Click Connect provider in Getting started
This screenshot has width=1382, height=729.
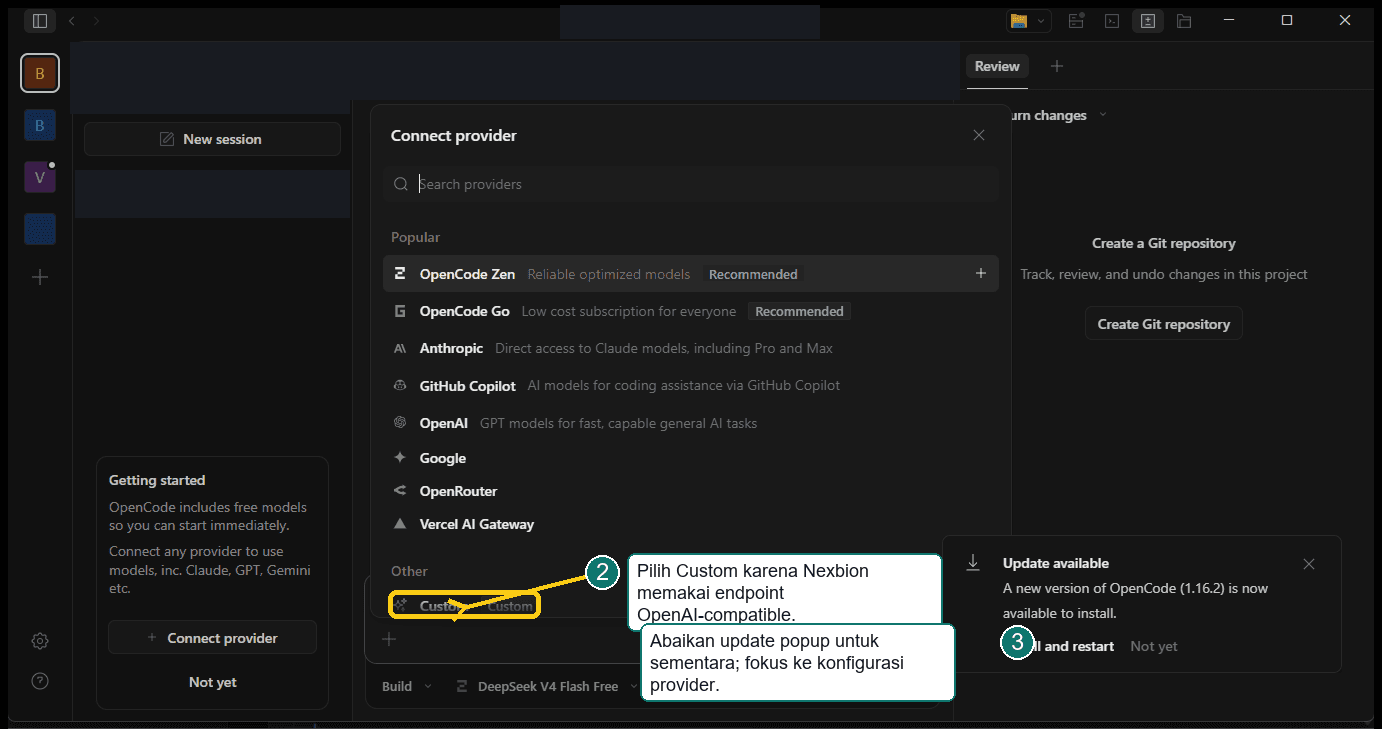pyautogui.click(x=212, y=638)
